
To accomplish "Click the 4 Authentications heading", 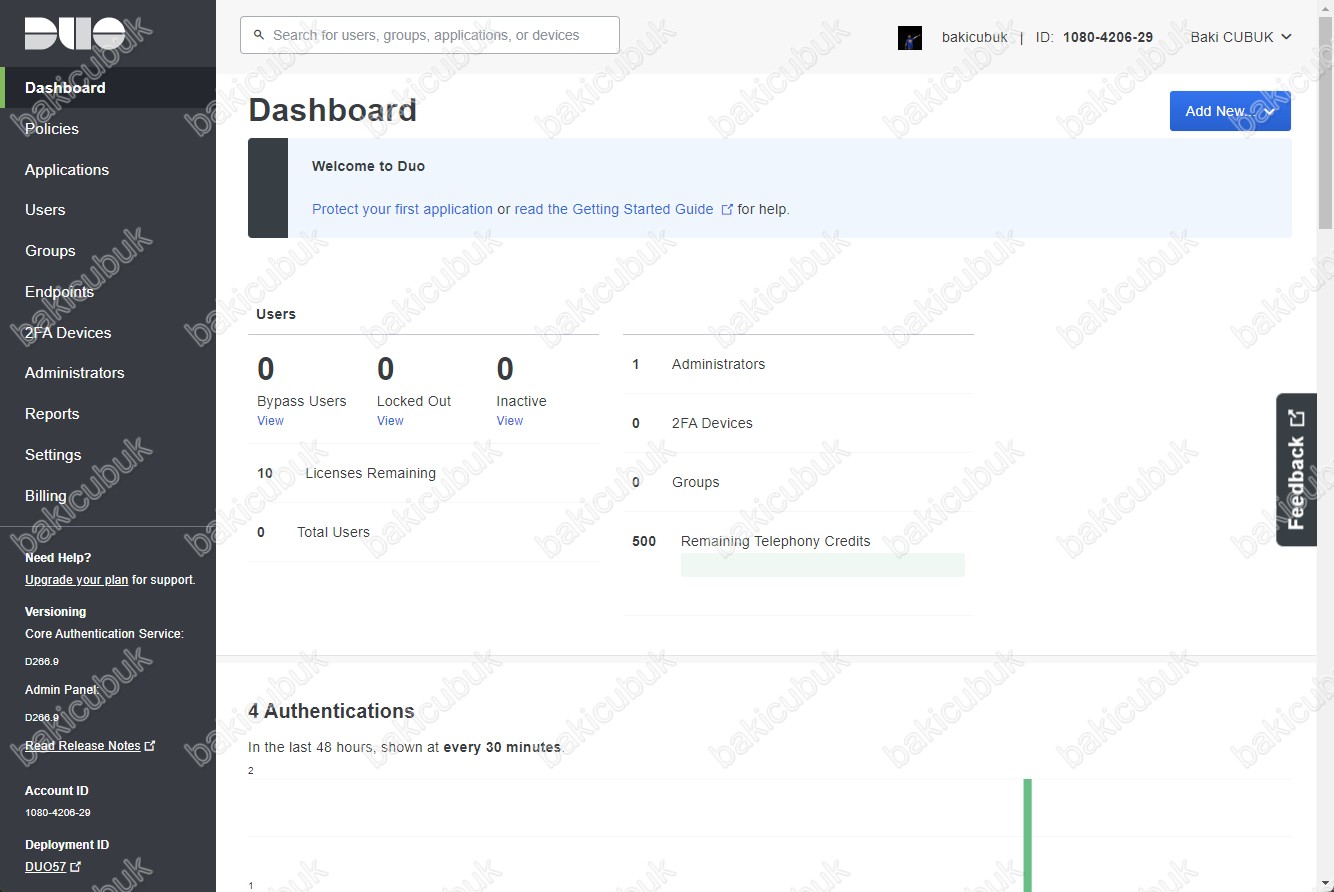I will pos(331,711).
